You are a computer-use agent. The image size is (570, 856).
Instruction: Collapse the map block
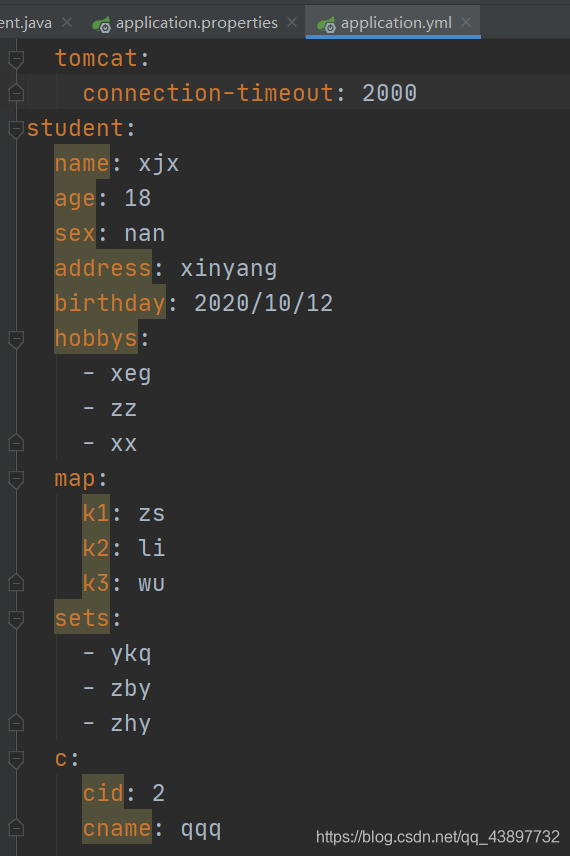pyautogui.click(x=16, y=479)
